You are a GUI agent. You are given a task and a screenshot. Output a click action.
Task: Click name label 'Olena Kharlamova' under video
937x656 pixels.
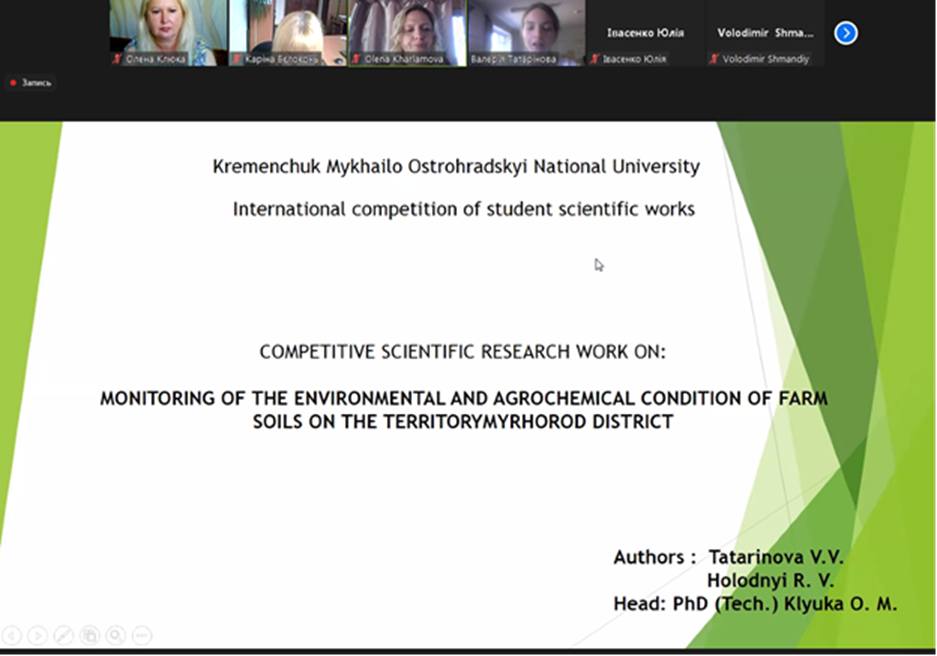point(404,59)
